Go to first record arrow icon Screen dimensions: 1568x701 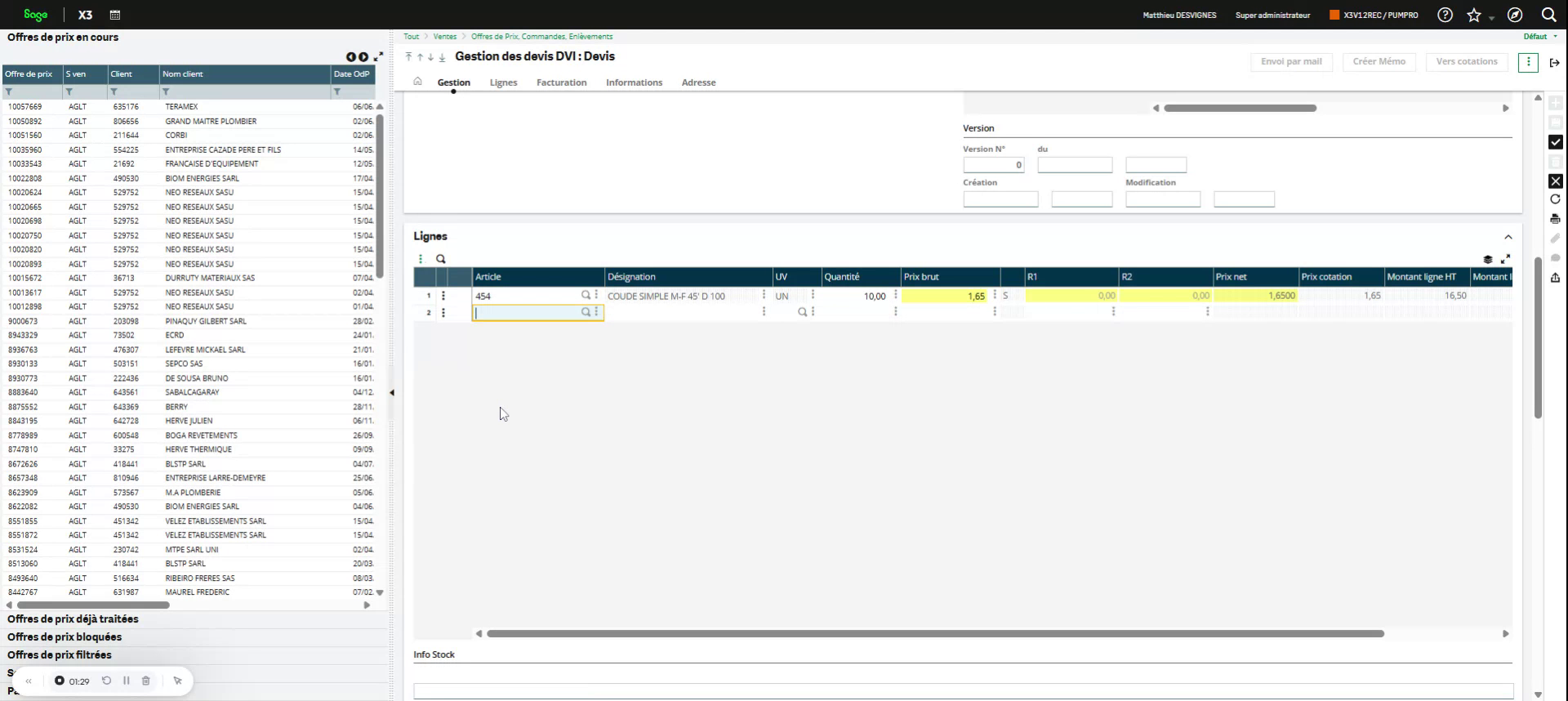tap(408, 57)
